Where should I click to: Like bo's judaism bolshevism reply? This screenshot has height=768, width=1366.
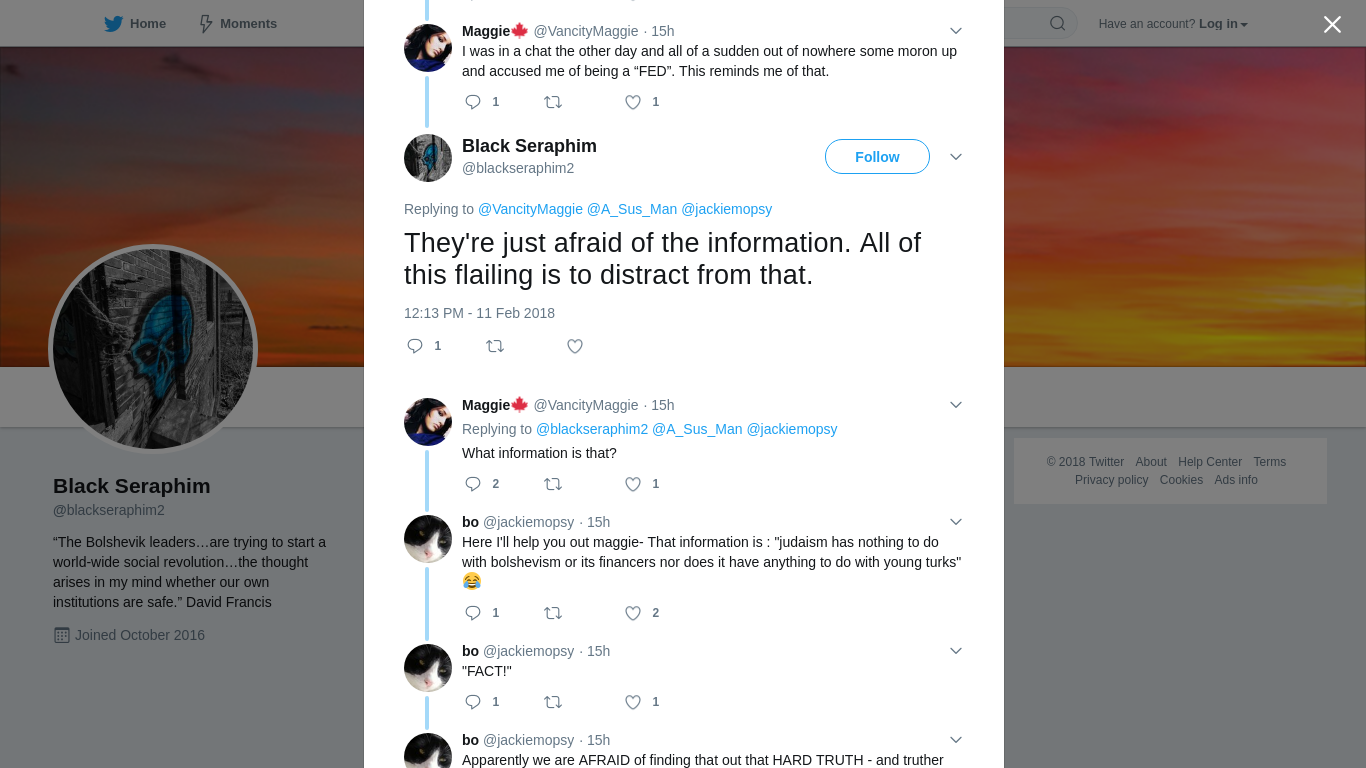pos(633,613)
